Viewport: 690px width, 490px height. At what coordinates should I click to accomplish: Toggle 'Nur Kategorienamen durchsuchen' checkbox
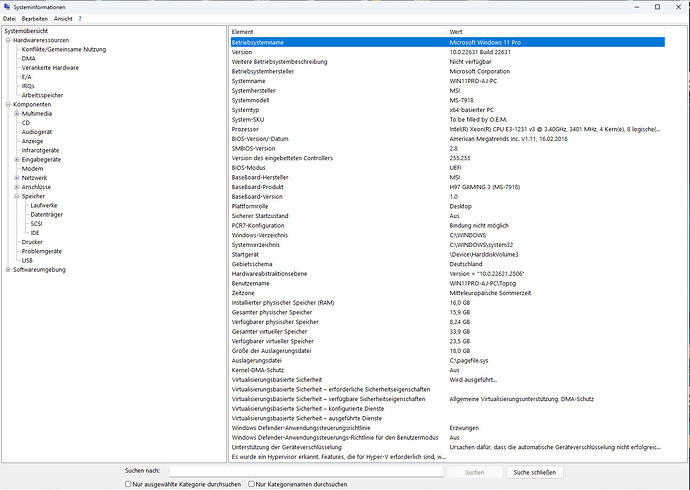pyautogui.click(x=250, y=484)
